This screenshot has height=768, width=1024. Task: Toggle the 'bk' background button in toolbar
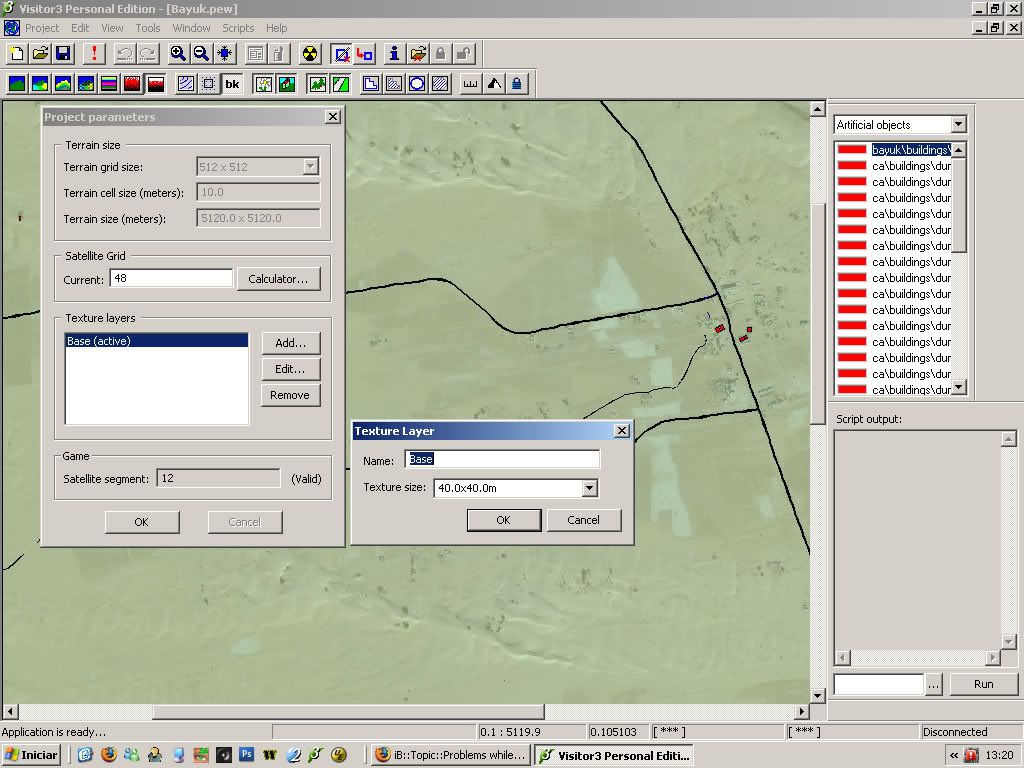(x=232, y=84)
